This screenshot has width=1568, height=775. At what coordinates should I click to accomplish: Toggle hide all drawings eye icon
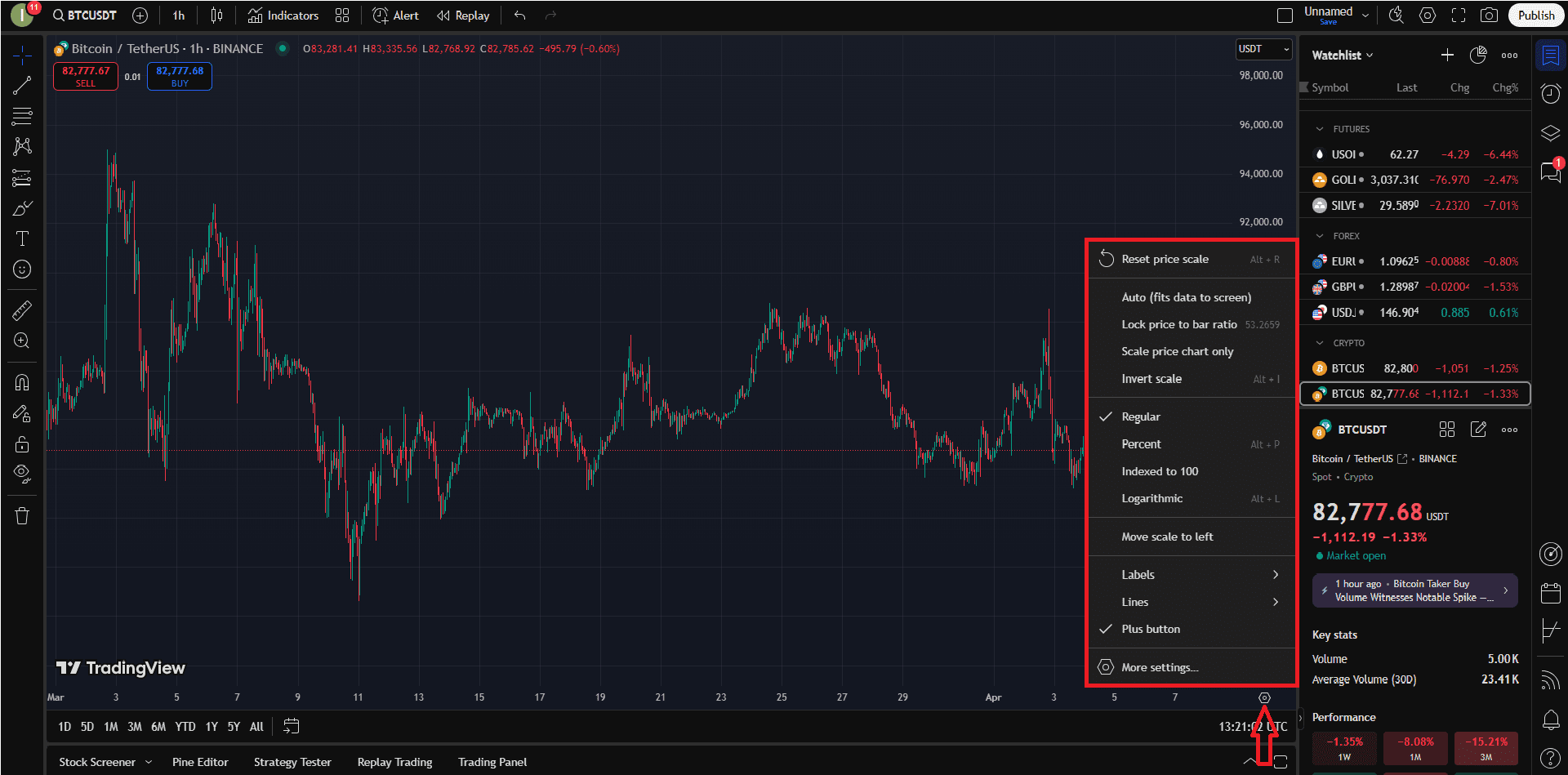[x=22, y=474]
